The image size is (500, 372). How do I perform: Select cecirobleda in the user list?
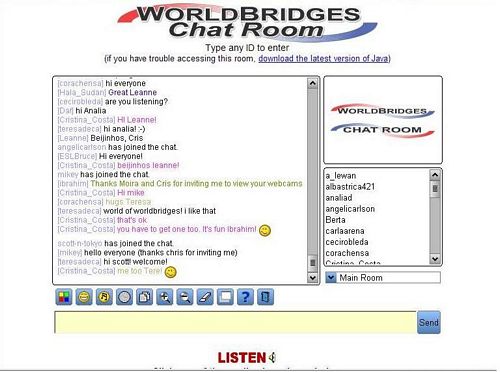pyautogui.click(x=347, y=242)
